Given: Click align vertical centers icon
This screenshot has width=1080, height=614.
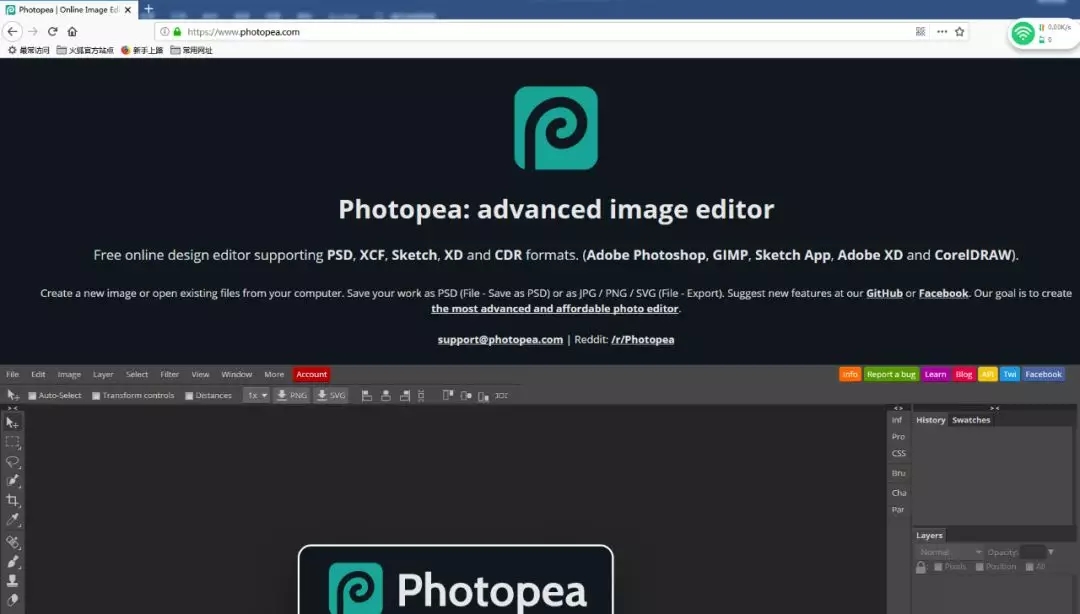Looking at the screenshot, I should coord(466,396).
